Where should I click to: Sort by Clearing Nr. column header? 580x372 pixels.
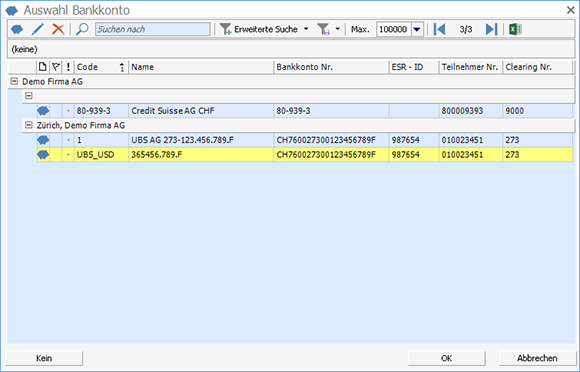pyautogui.click(x=537, y=67)
